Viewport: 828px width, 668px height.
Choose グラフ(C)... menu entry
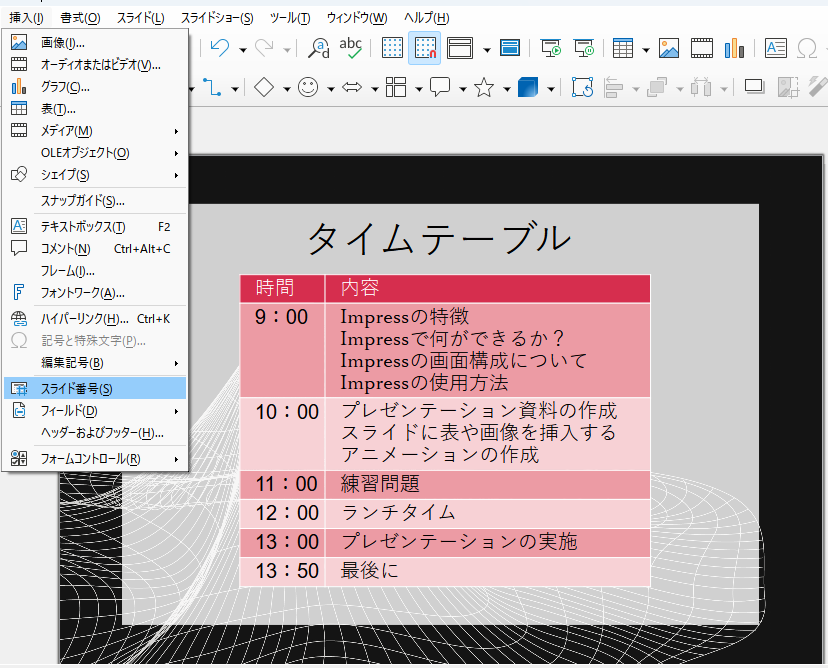pyautogui.click(x=95, y=87)
